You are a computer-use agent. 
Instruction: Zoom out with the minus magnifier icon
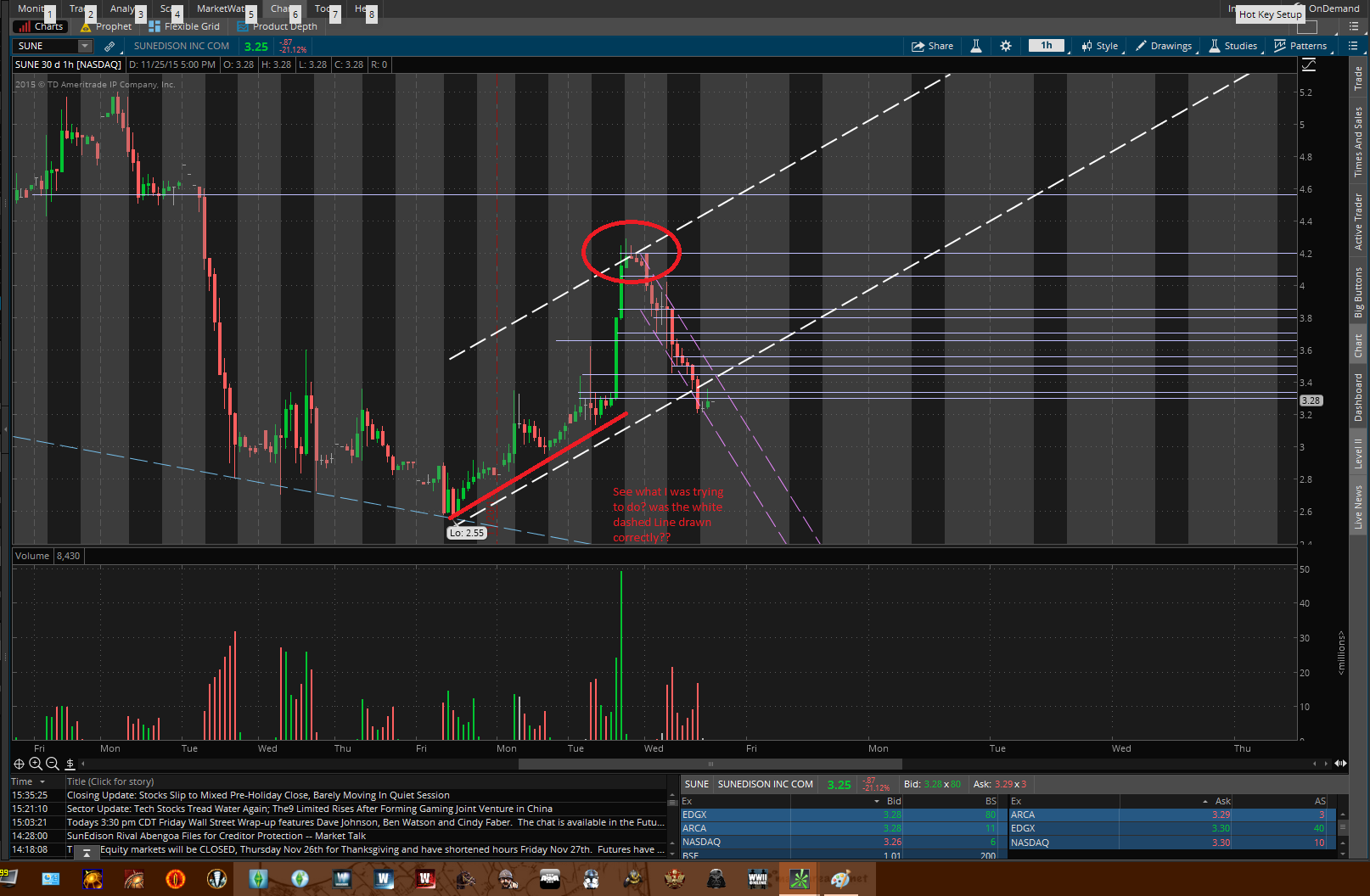point(53,764)
